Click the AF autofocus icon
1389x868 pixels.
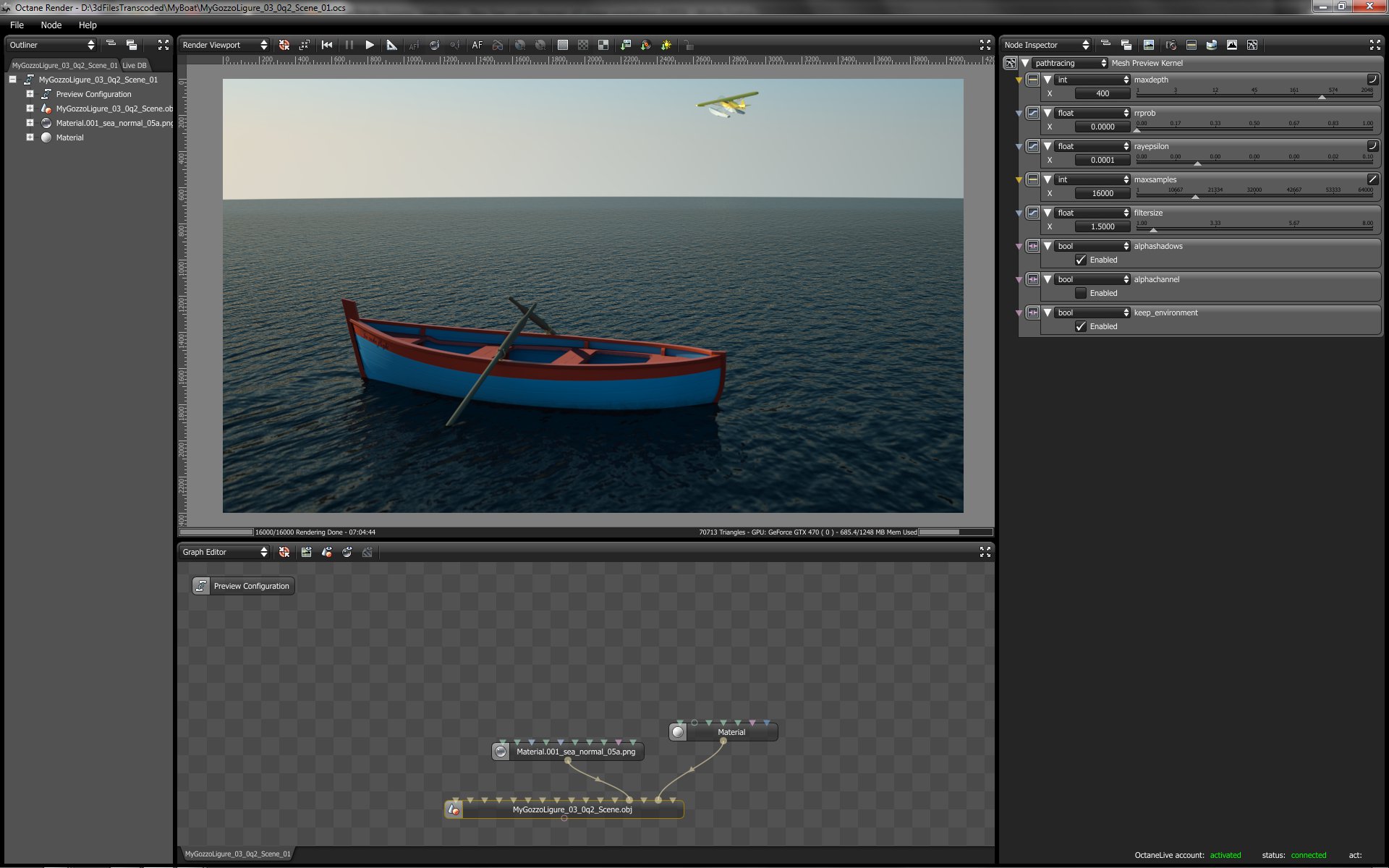477,45
